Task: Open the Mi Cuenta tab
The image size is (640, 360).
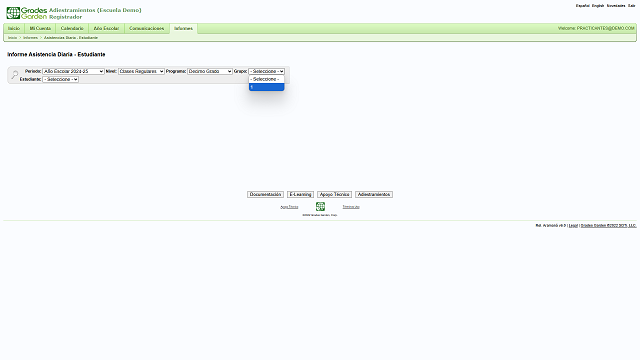Action: pos(40,28)
